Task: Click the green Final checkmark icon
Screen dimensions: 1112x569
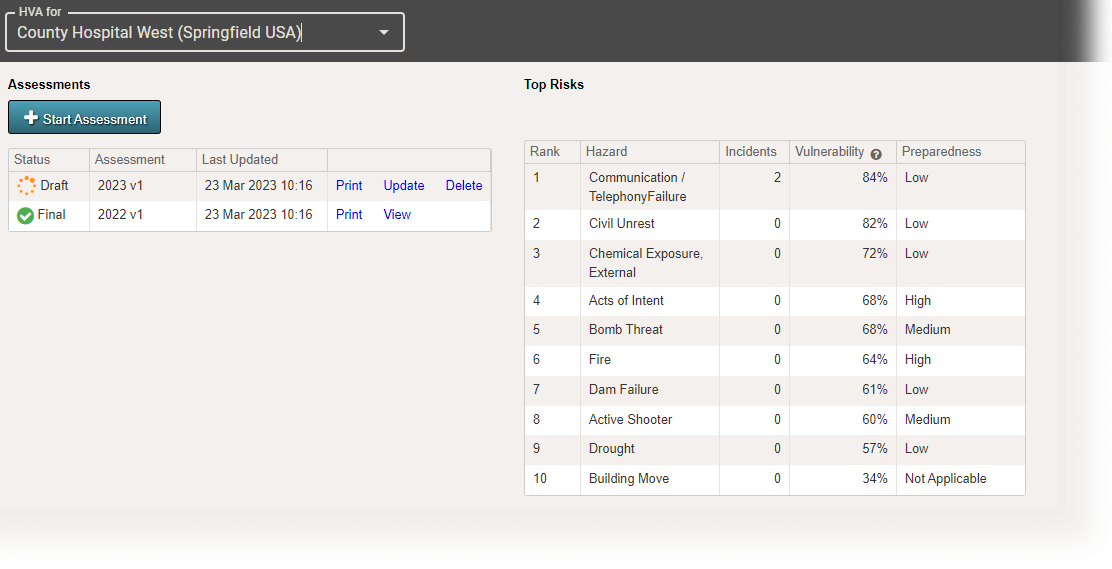Action: click(26, 215)
